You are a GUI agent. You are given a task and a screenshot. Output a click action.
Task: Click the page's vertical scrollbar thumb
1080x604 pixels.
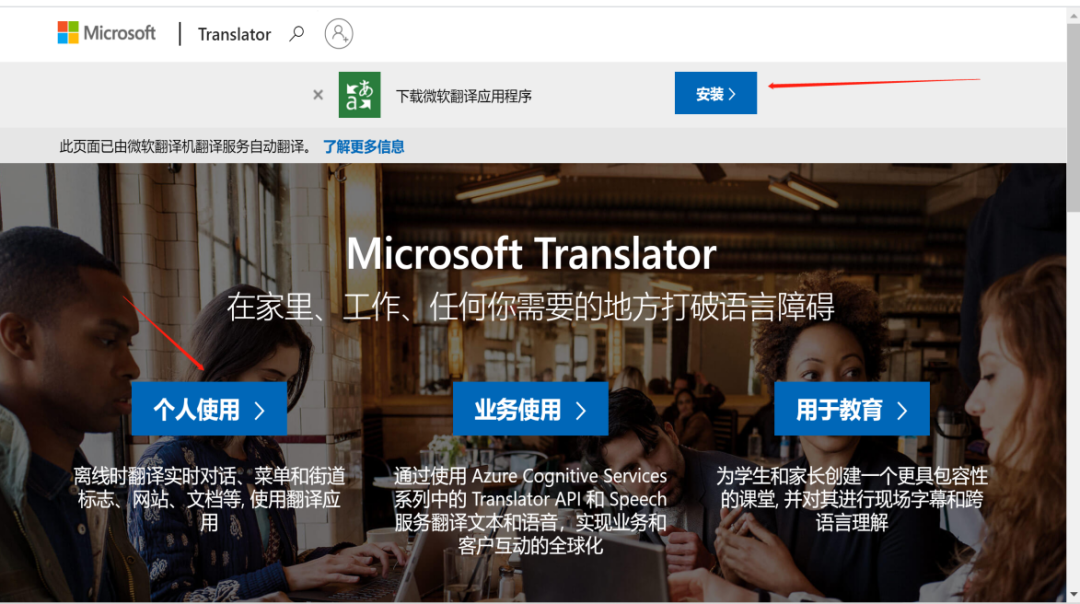coord(1073,117)
